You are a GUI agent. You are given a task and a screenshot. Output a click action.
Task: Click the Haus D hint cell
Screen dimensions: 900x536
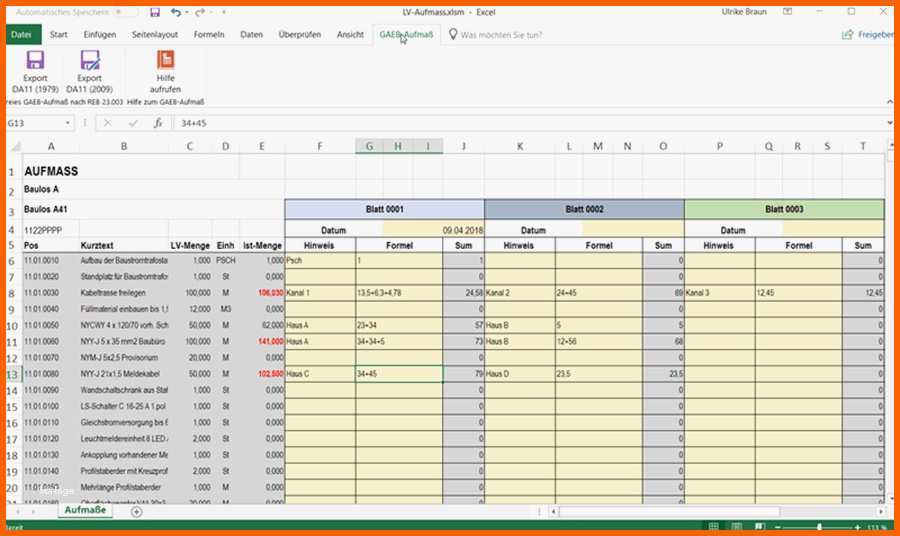click(520, 374)
